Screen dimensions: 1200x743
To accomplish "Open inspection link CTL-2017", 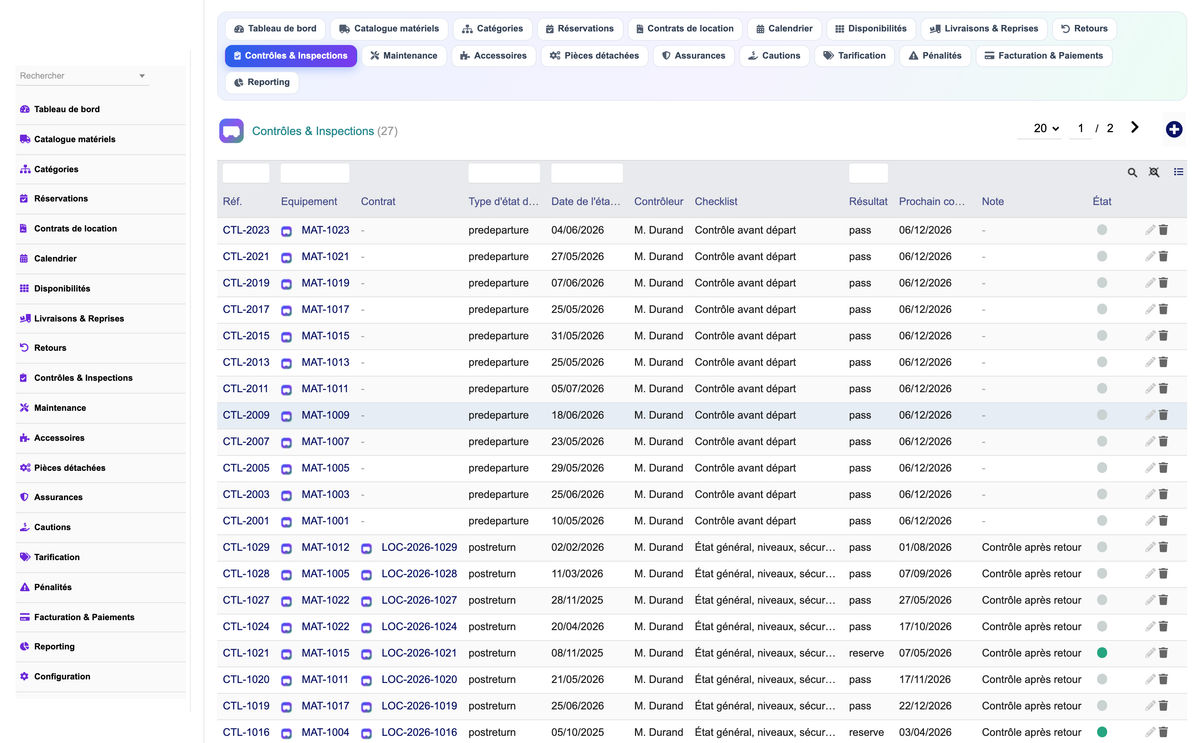I will pos(246,310).
